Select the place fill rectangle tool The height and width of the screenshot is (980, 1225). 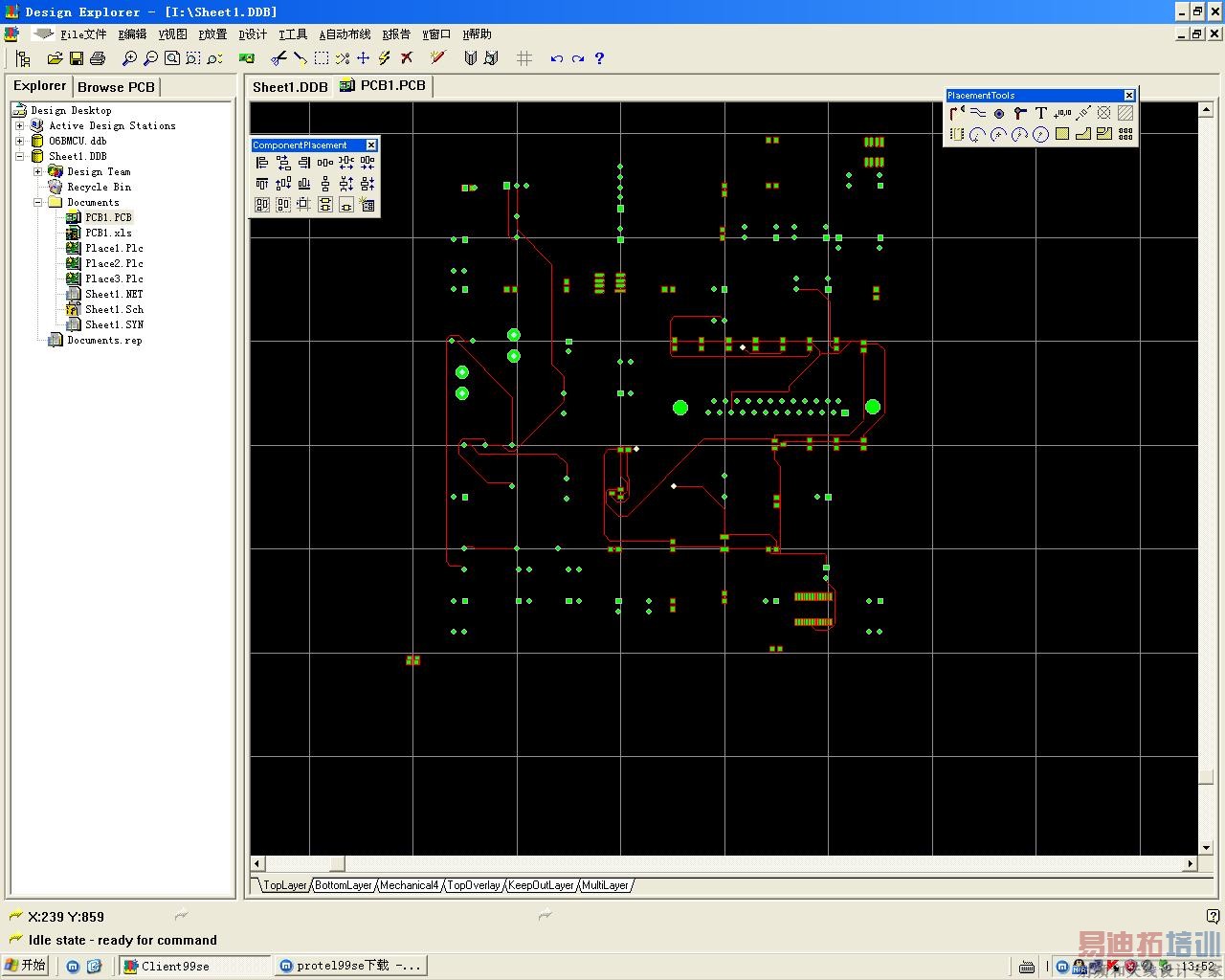[1062, 134]
